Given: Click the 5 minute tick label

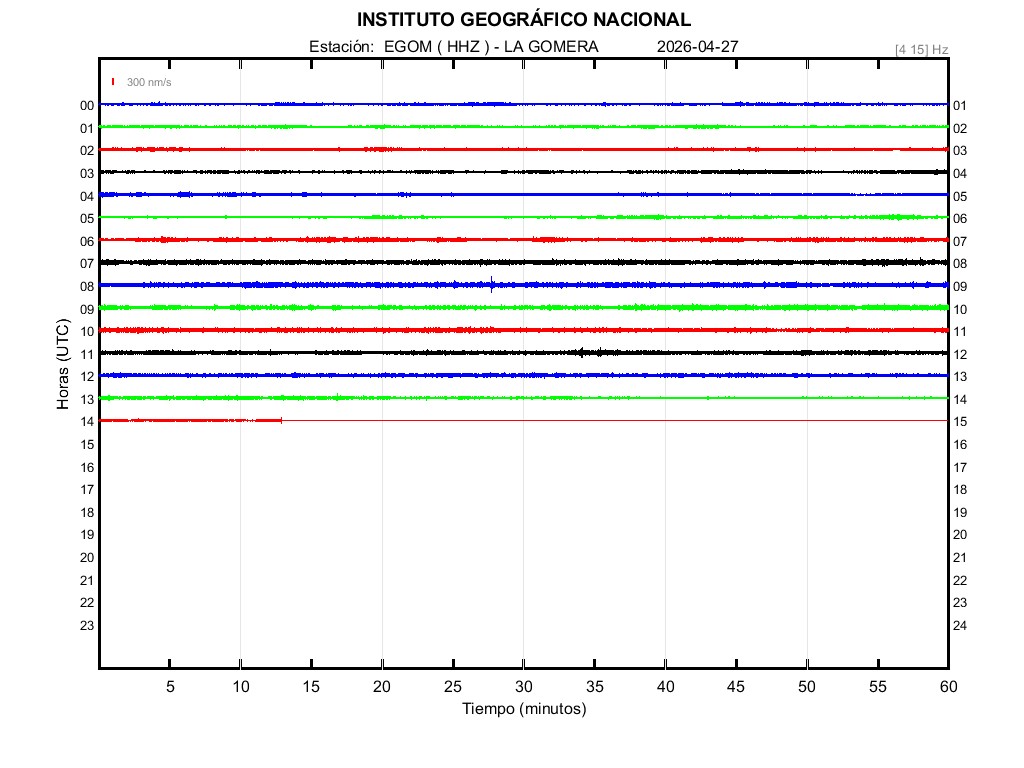Looking at the screenshot, I should [x=170, y=687].
